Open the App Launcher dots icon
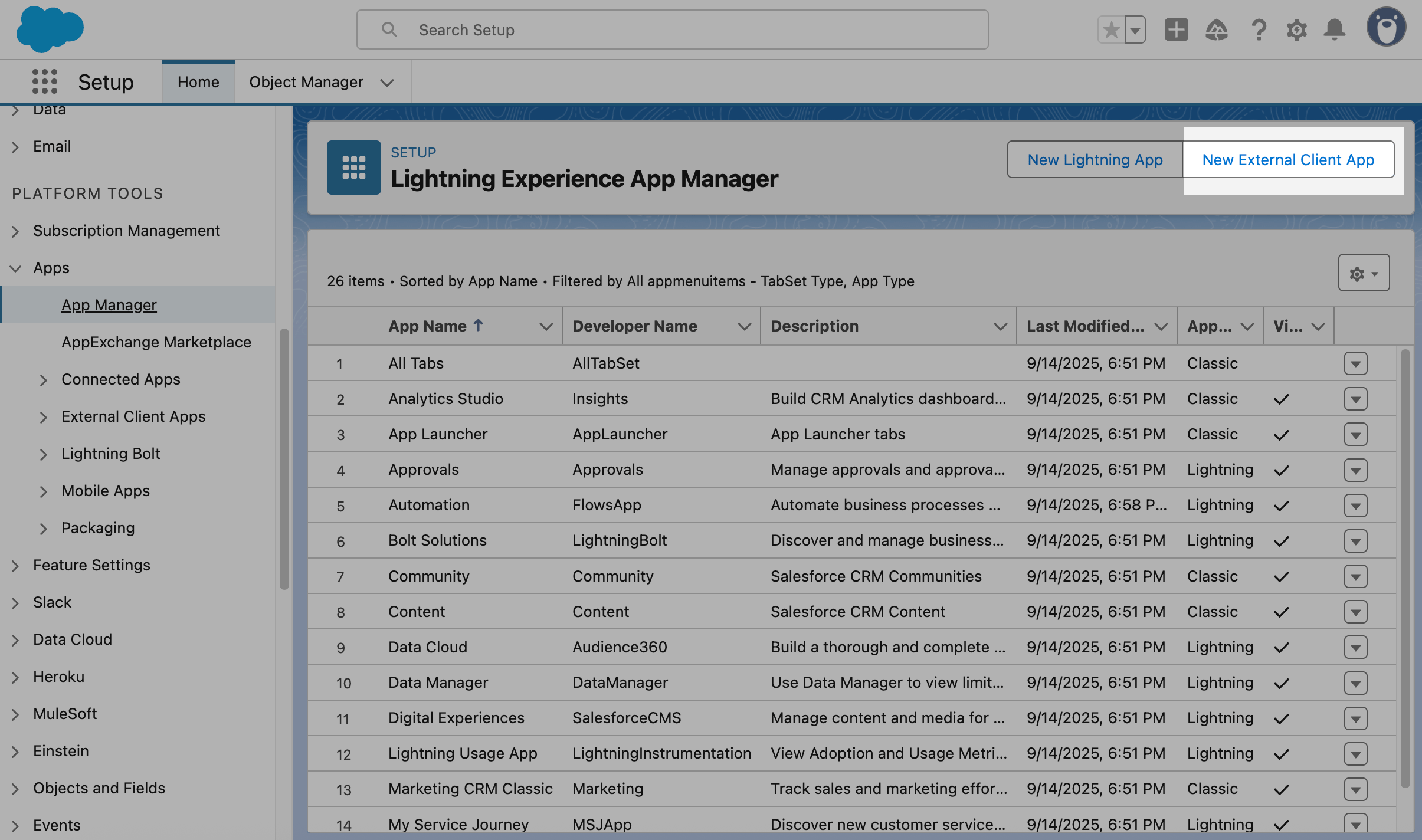Image resolution: width=1422 pixels, height=840 pixels. pyautogui.click(x=45, y=81)
